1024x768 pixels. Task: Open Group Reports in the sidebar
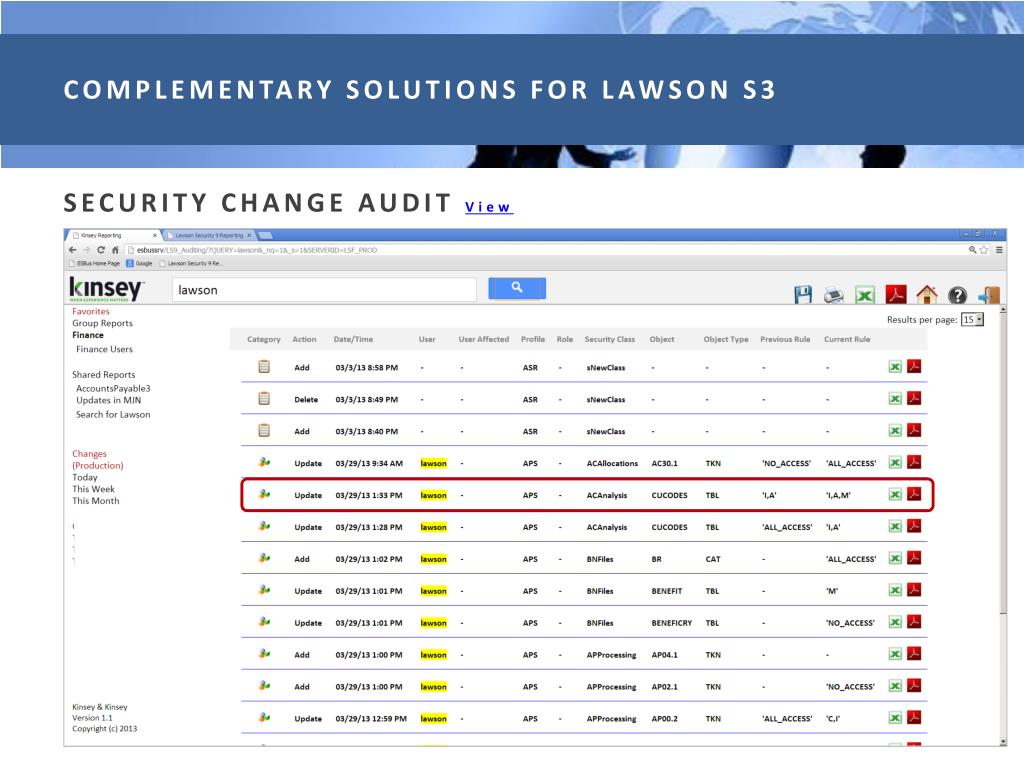103,323
